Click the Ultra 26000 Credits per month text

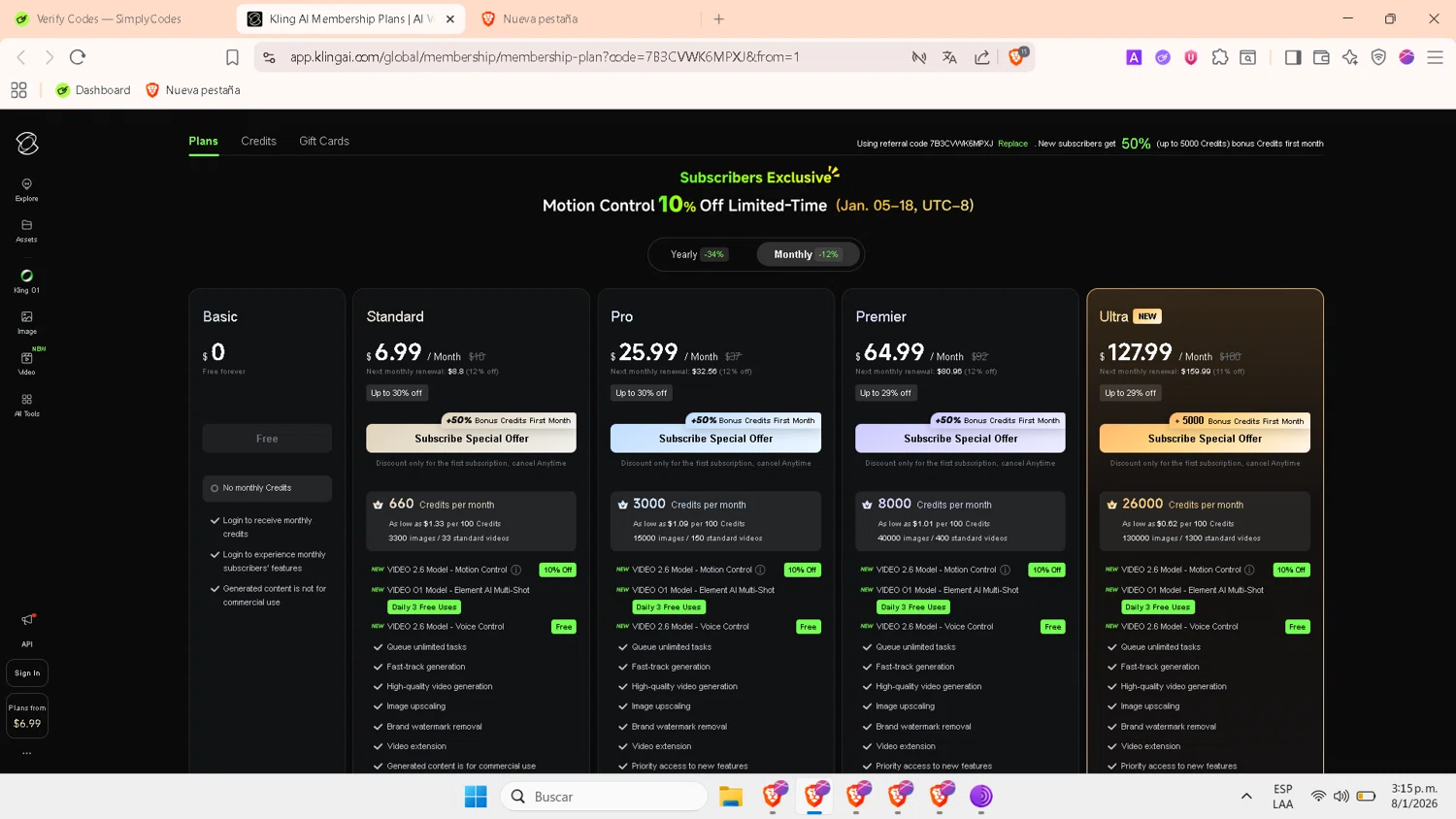tap(1182, 505)
